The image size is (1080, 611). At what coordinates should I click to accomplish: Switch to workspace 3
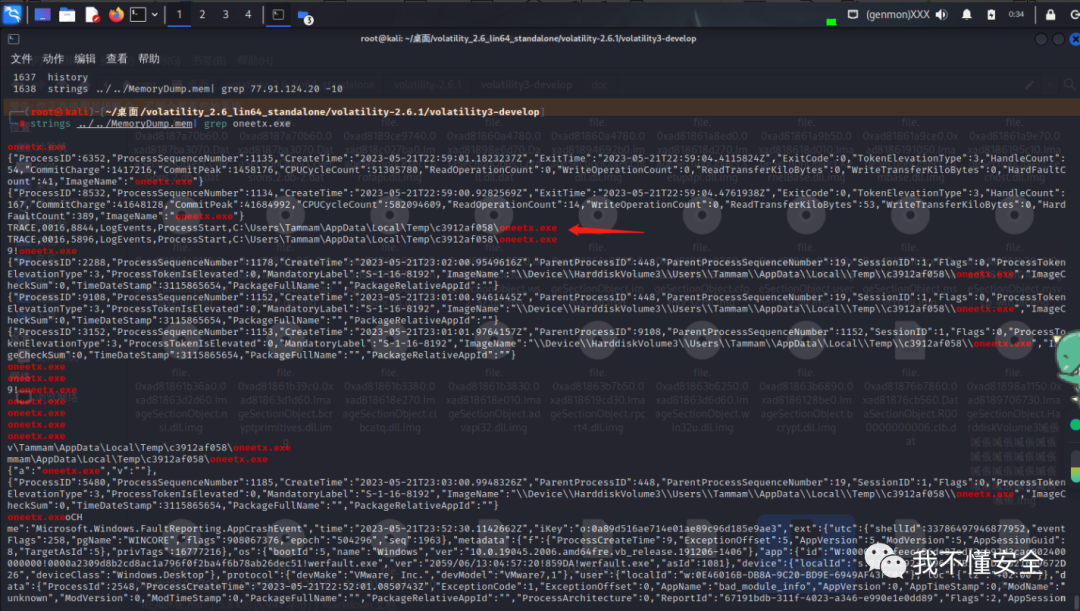225,14
